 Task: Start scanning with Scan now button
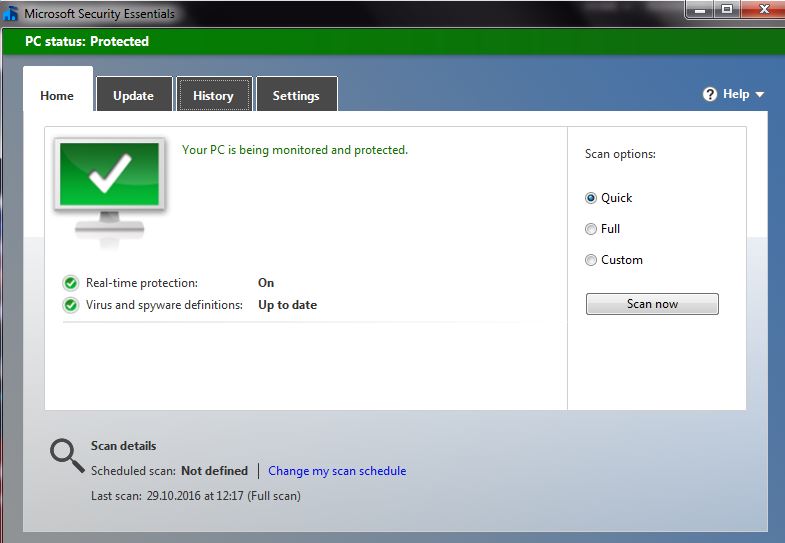[x=652, y=304]
